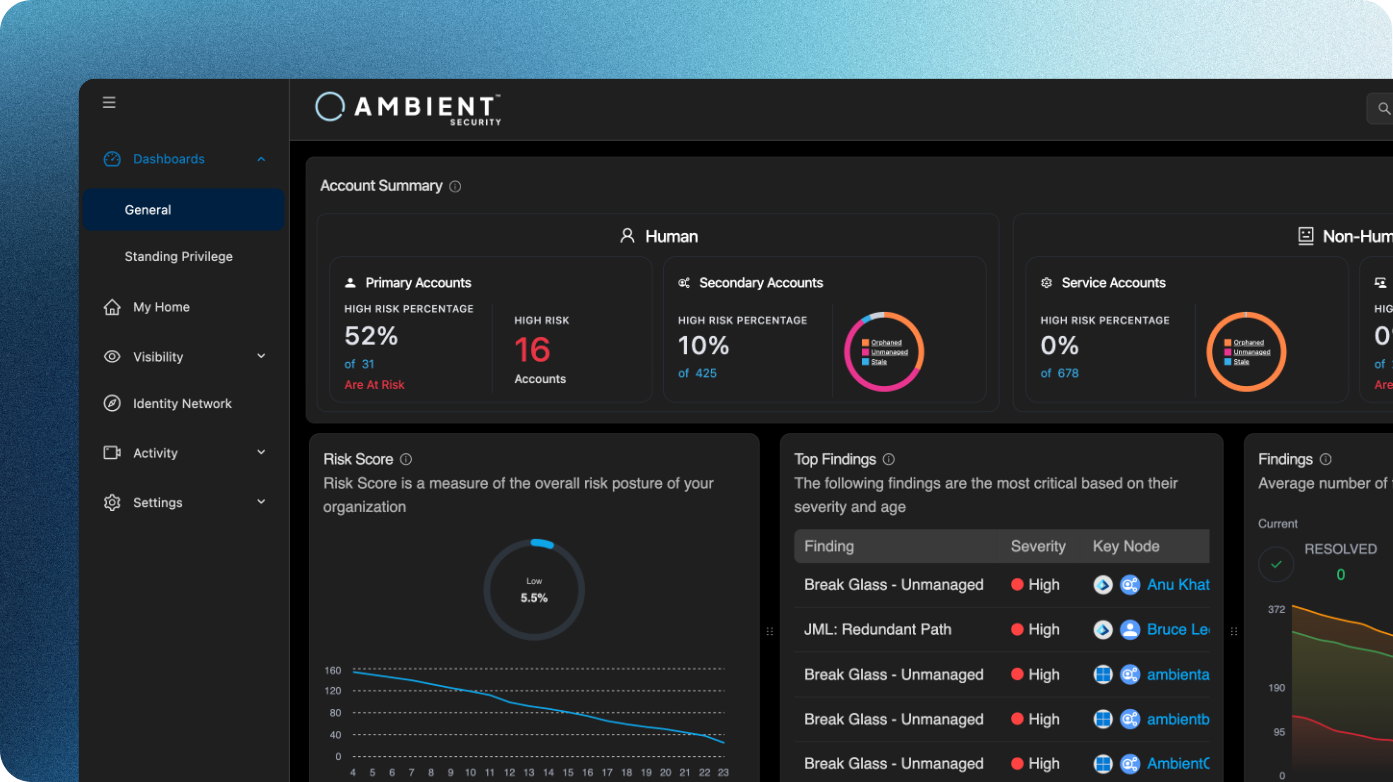The width and height of the screenshot is (1393, 782).
Task: Toggle the hamburger menu icon in sidebar
Action: coord(109,102)
